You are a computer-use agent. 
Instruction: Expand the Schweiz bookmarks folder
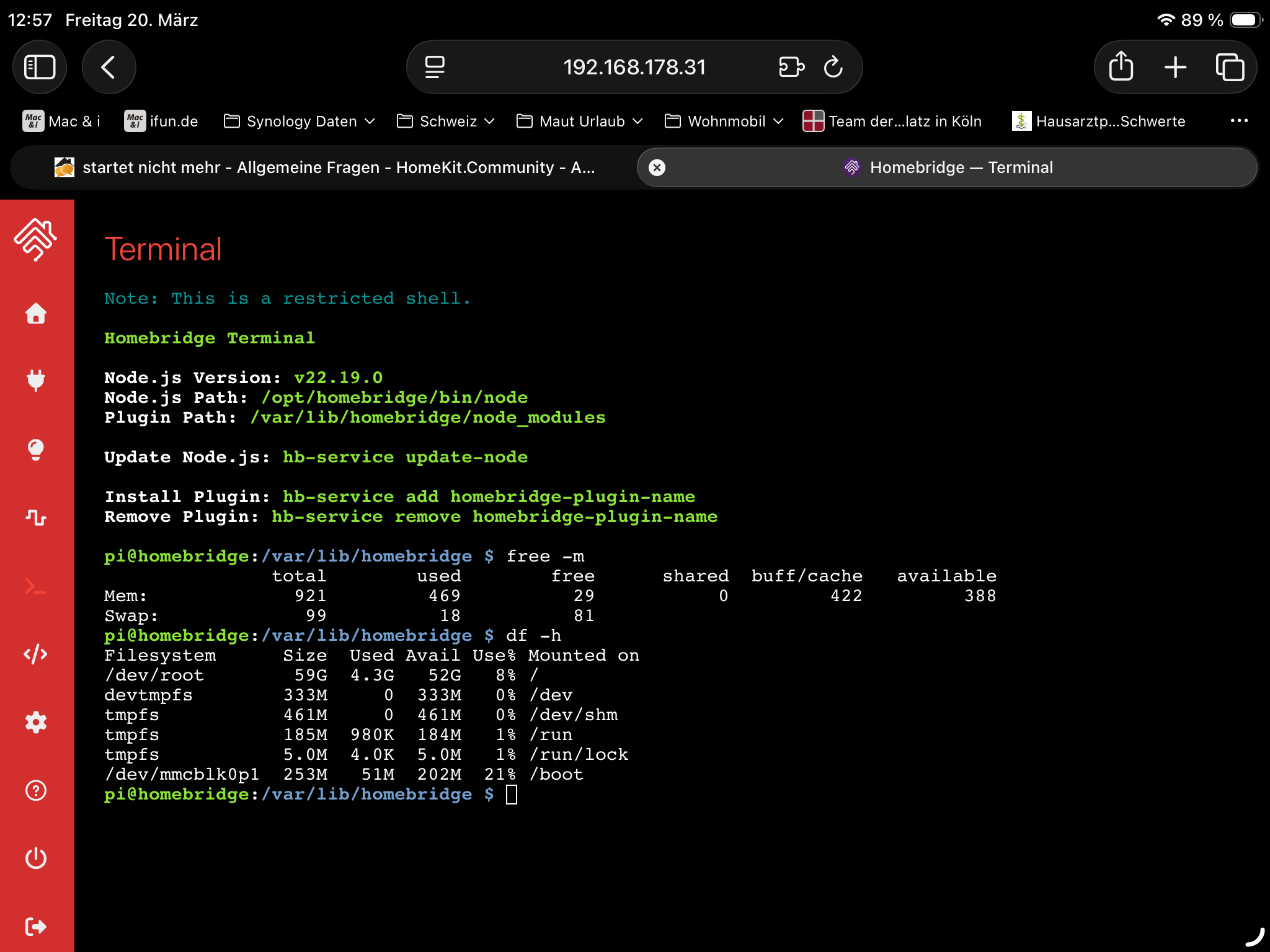pos(446,121)
